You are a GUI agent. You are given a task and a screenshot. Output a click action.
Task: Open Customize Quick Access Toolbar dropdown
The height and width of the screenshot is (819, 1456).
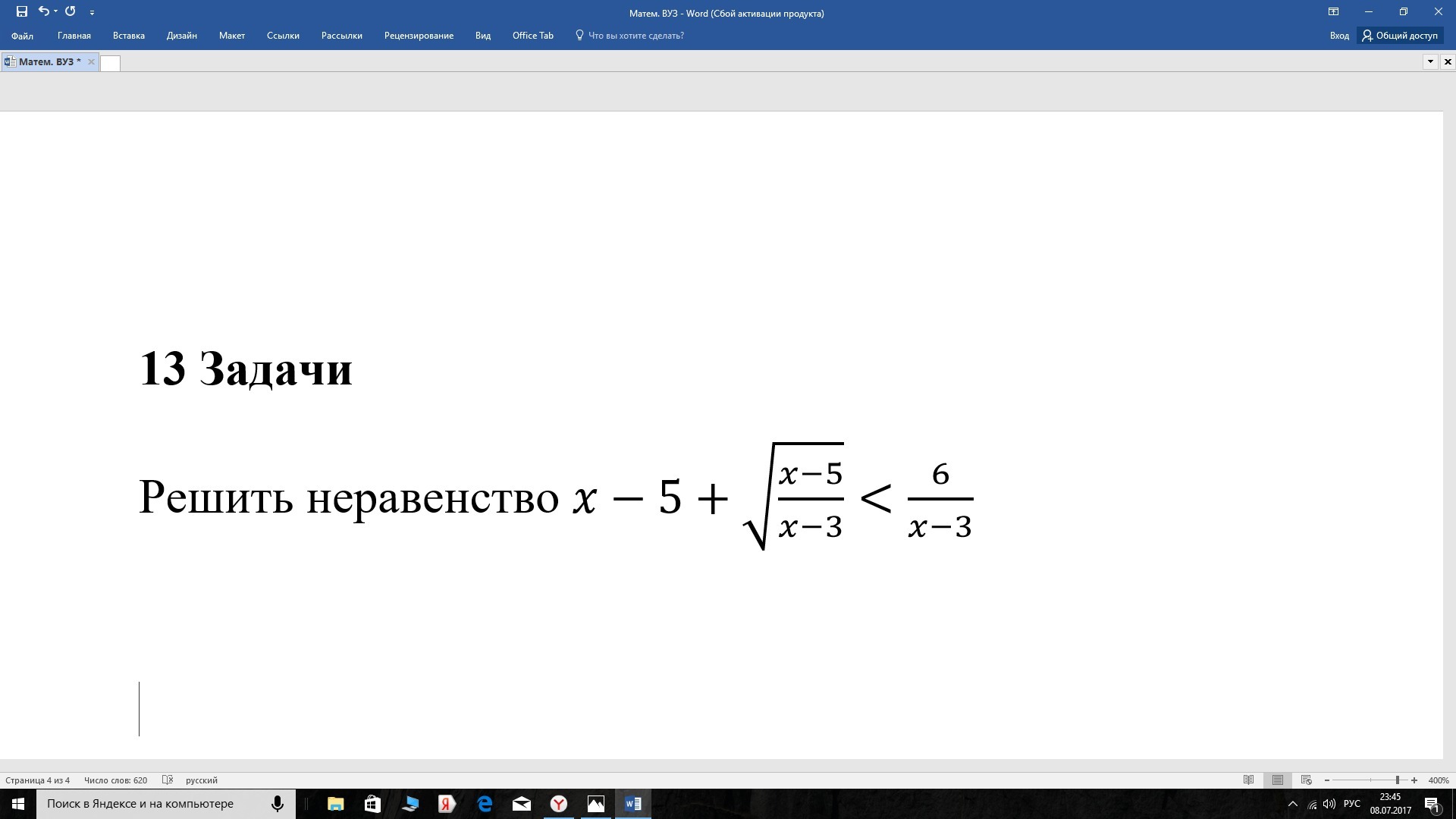92,12
